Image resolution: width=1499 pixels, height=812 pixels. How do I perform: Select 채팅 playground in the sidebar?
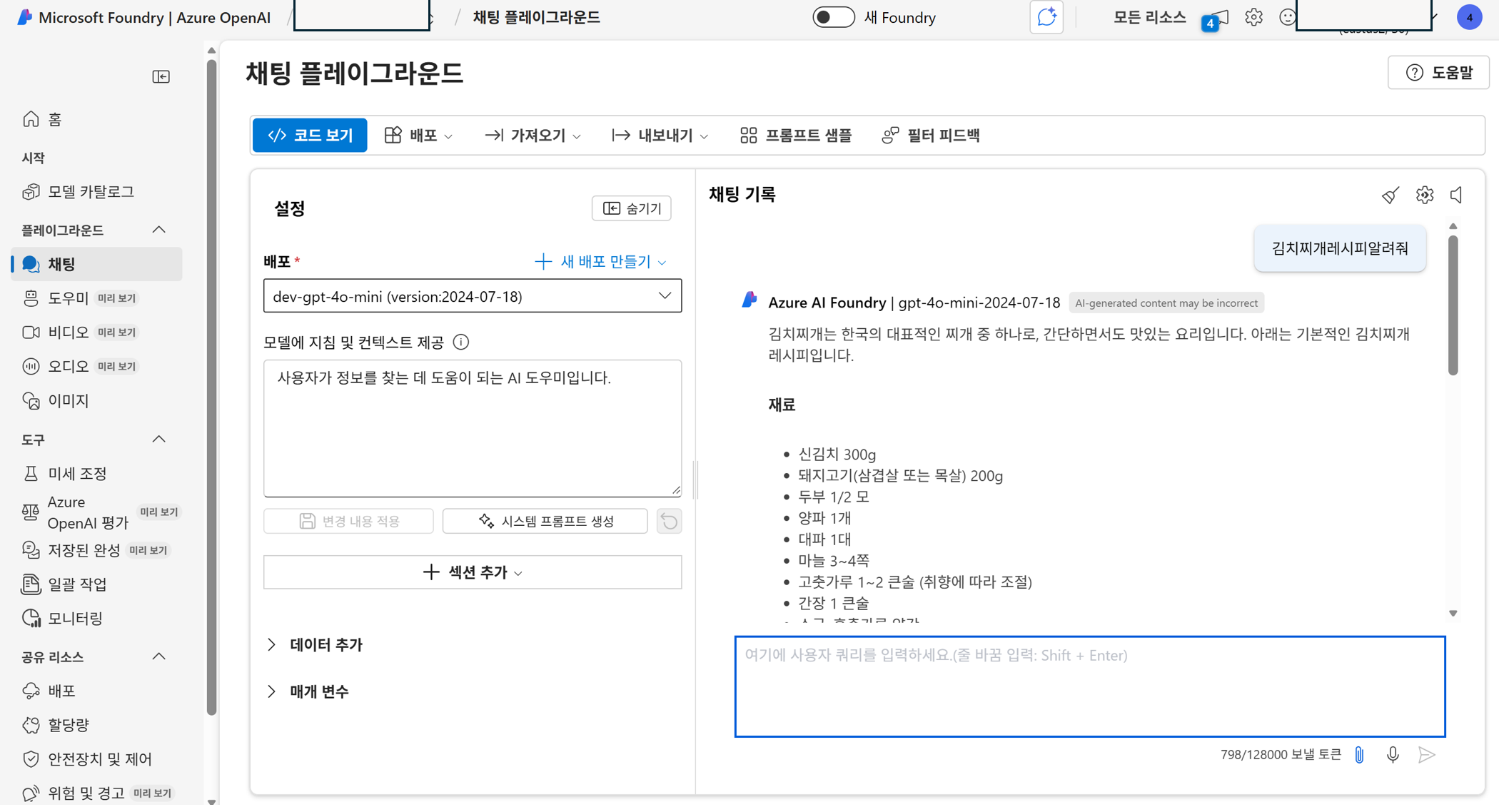tap(96, 264)
